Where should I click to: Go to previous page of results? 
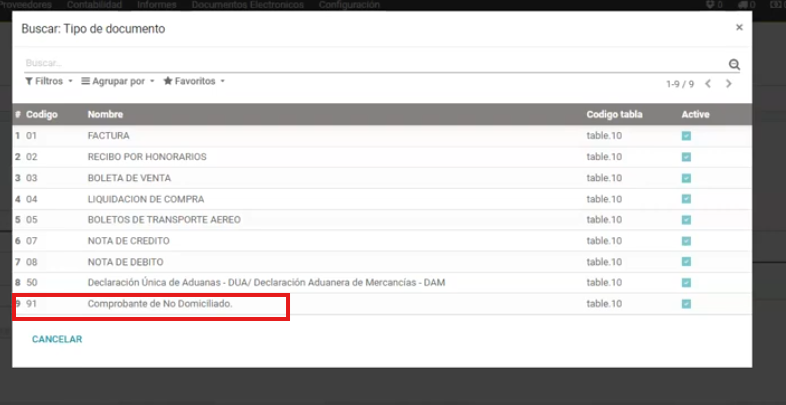708,83
